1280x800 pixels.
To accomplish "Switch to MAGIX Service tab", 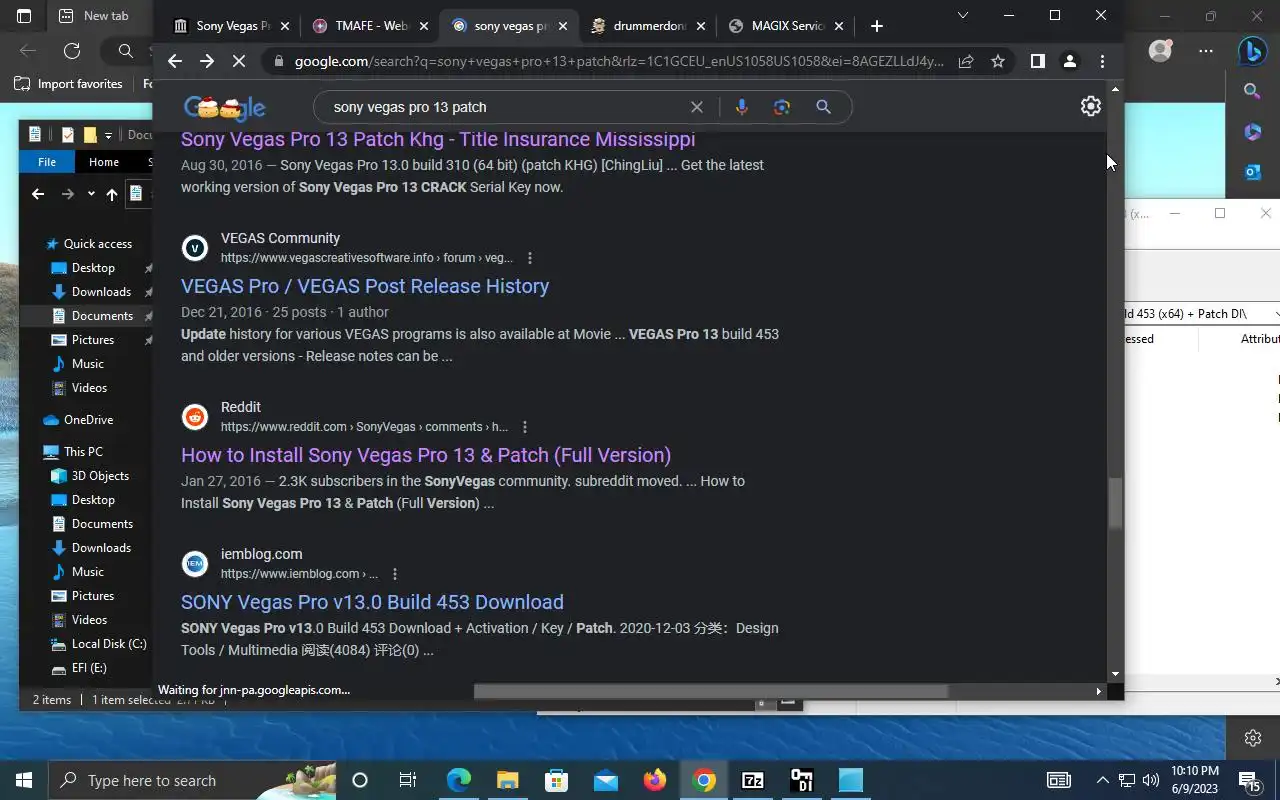I will pyautogui.click(x=787, y=26).
